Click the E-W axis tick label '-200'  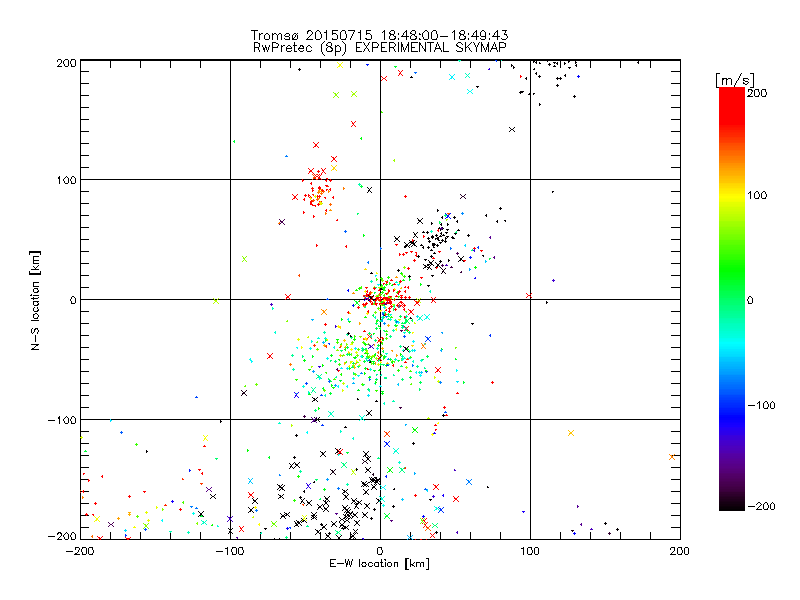tap(80, 551)
